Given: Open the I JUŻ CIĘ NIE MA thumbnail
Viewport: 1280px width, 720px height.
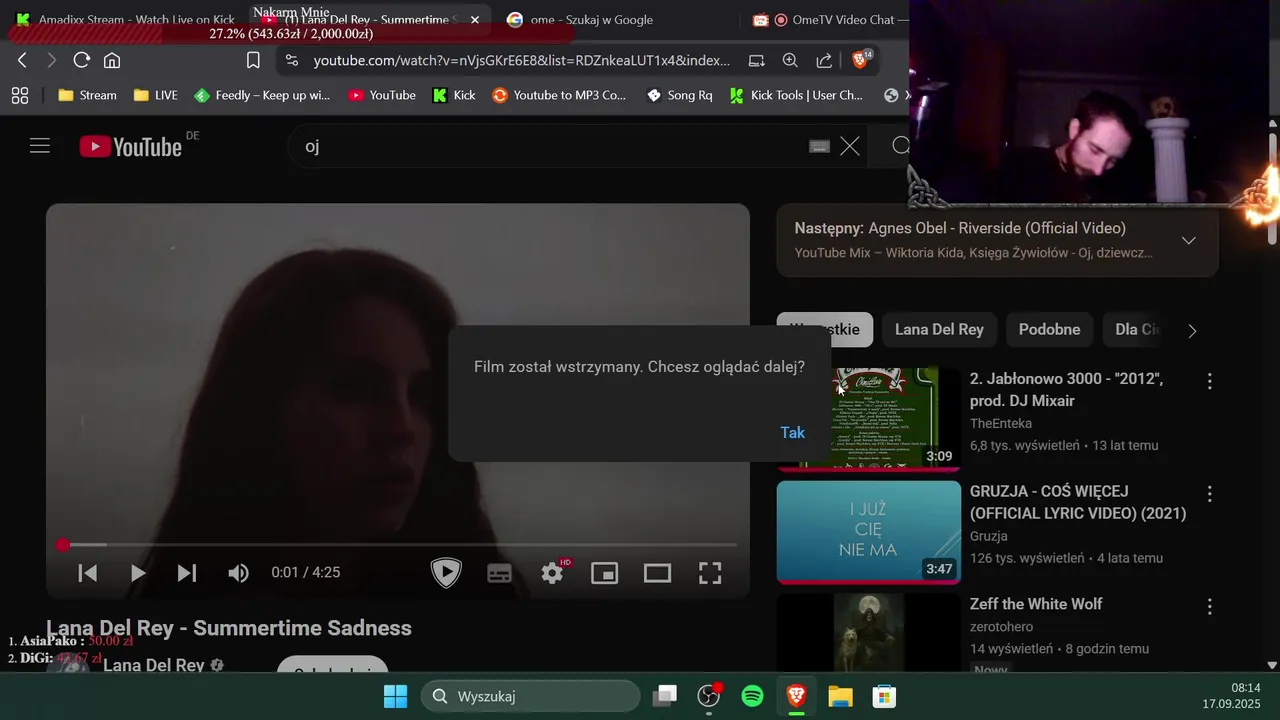Looking at the screenshot, I should click(869, 532).
